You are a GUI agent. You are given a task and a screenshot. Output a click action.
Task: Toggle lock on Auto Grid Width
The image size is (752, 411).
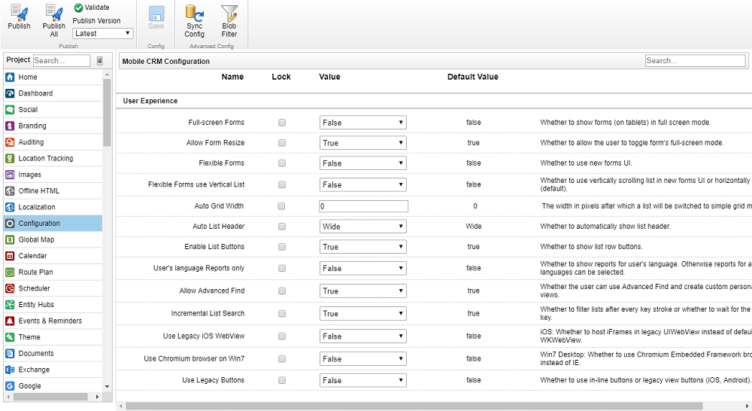[x=282, y=206]
